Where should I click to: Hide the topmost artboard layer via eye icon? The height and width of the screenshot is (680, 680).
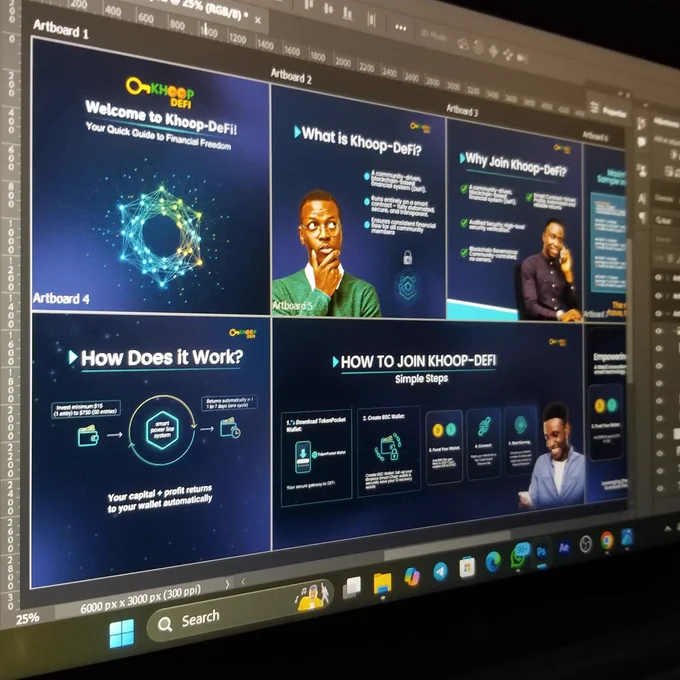click(x=659, y=278)
